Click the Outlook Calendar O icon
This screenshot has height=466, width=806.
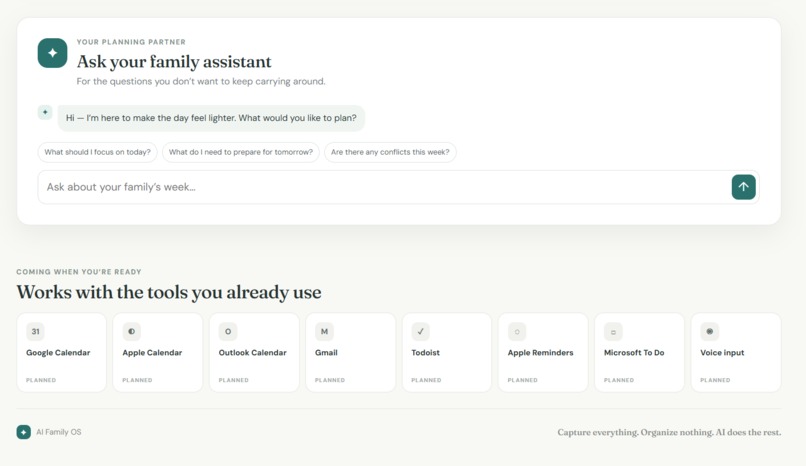coord(228,331)
